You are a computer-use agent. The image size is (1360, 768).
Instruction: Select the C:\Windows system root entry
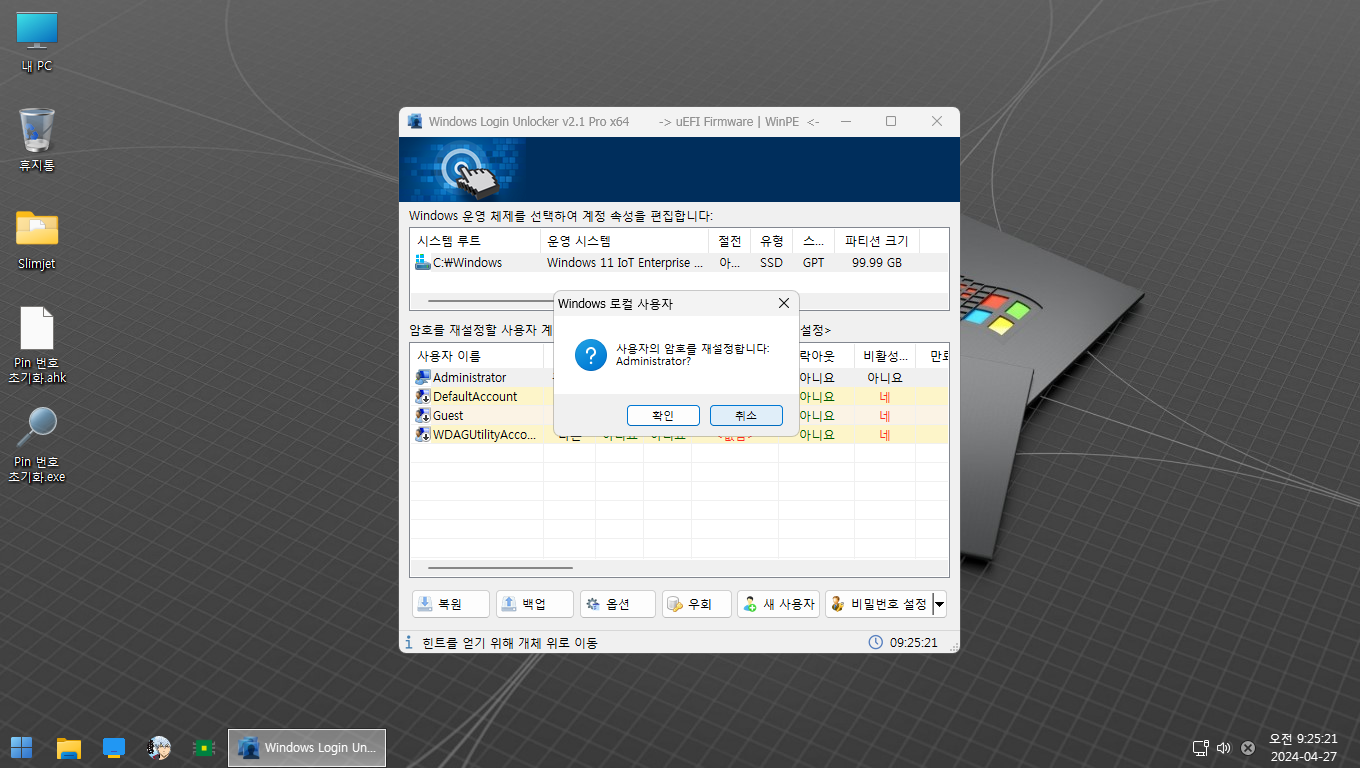tap(467, 262)
